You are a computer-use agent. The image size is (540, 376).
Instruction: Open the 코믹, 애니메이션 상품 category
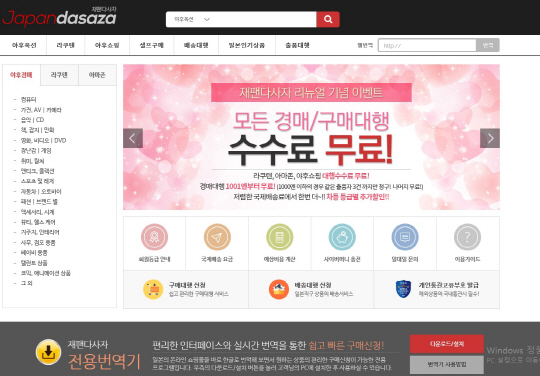(x=45, y=273)
